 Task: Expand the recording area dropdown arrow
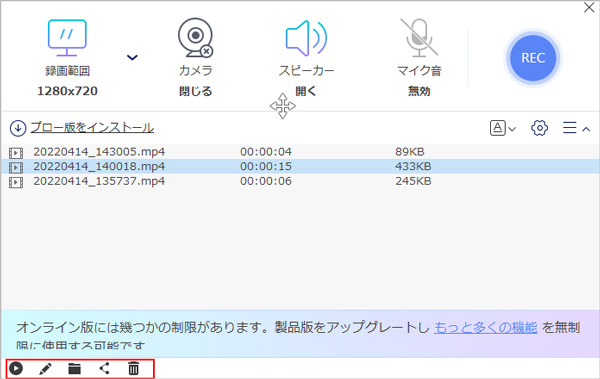132,57
